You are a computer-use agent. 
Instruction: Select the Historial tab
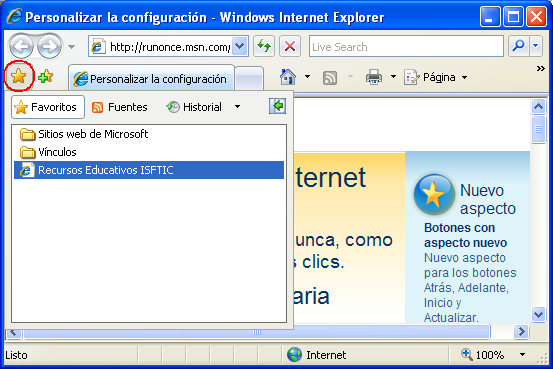(194, 107)
